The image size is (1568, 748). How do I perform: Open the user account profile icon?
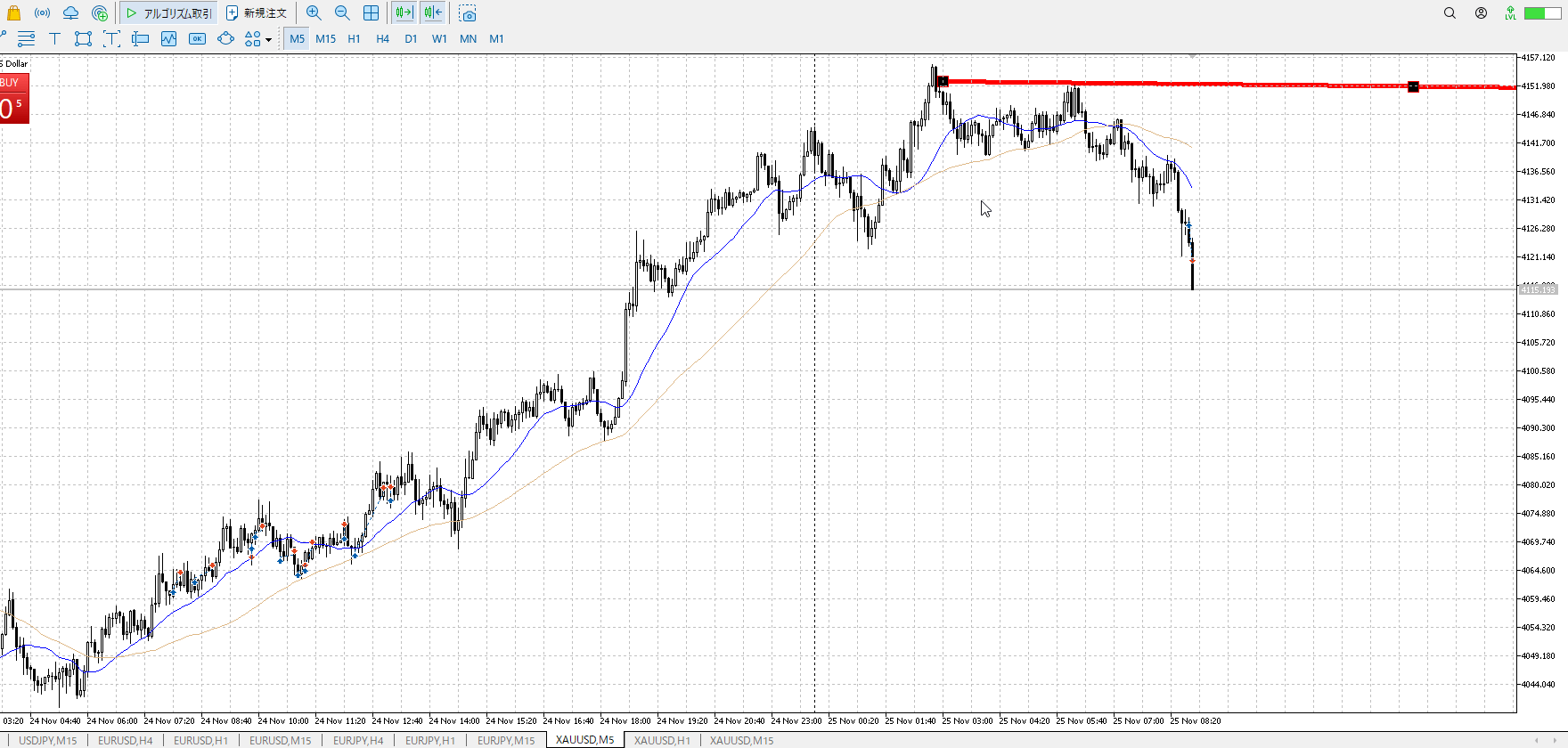click(1481, 12)
